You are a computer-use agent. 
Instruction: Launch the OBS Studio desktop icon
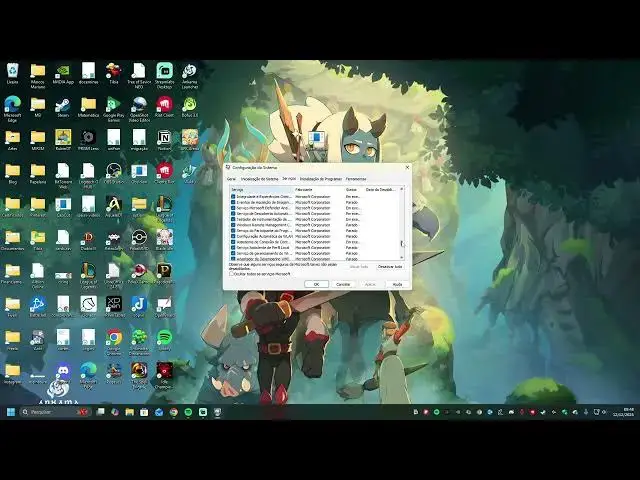[x=113, y=173]
